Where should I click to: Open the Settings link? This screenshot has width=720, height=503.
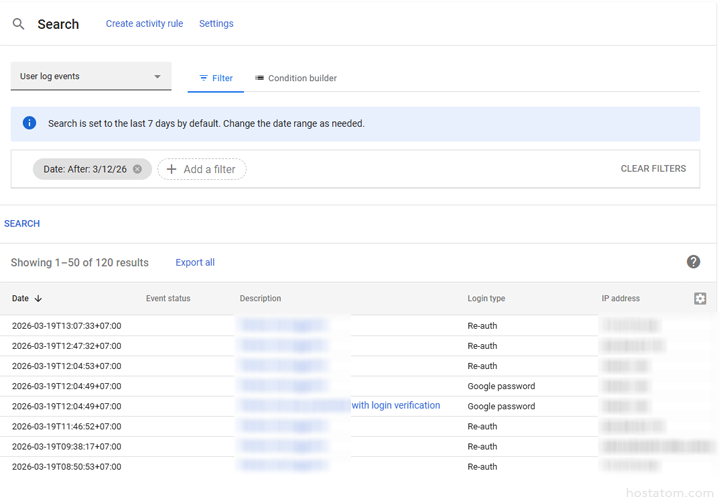click(x=216, y=24)
